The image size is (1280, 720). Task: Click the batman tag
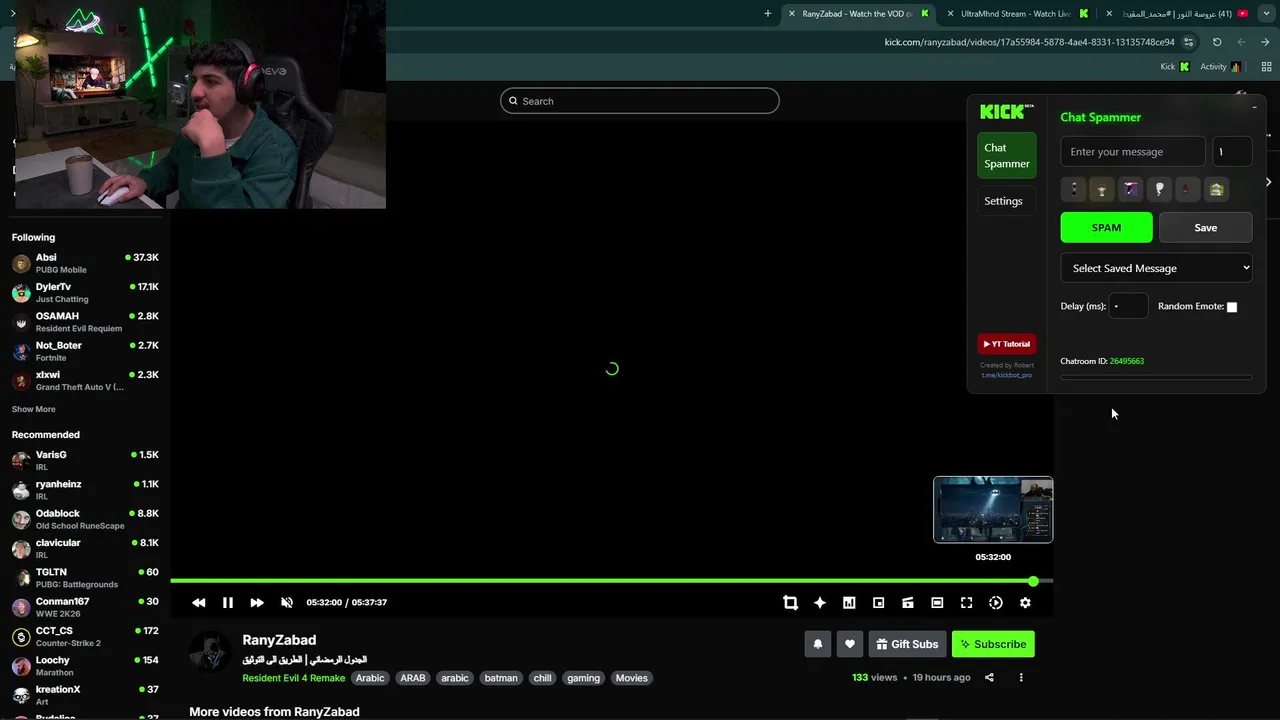(x=501, y=678)
